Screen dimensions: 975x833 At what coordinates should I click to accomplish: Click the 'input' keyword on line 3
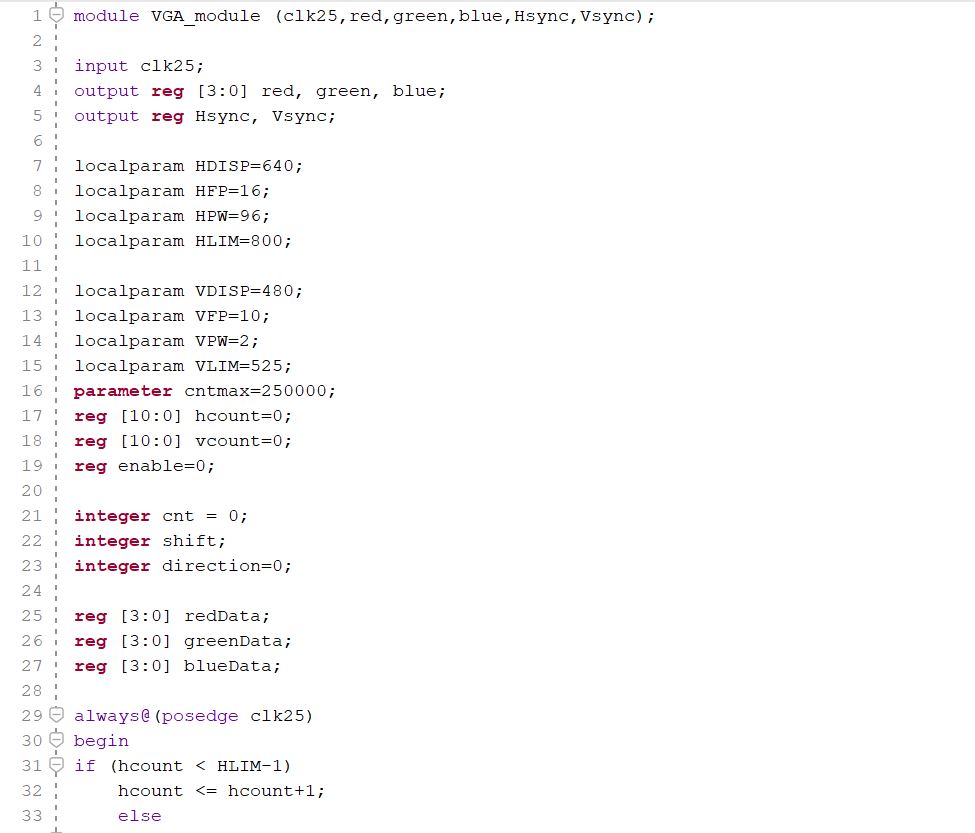click(x=101, y=66)
